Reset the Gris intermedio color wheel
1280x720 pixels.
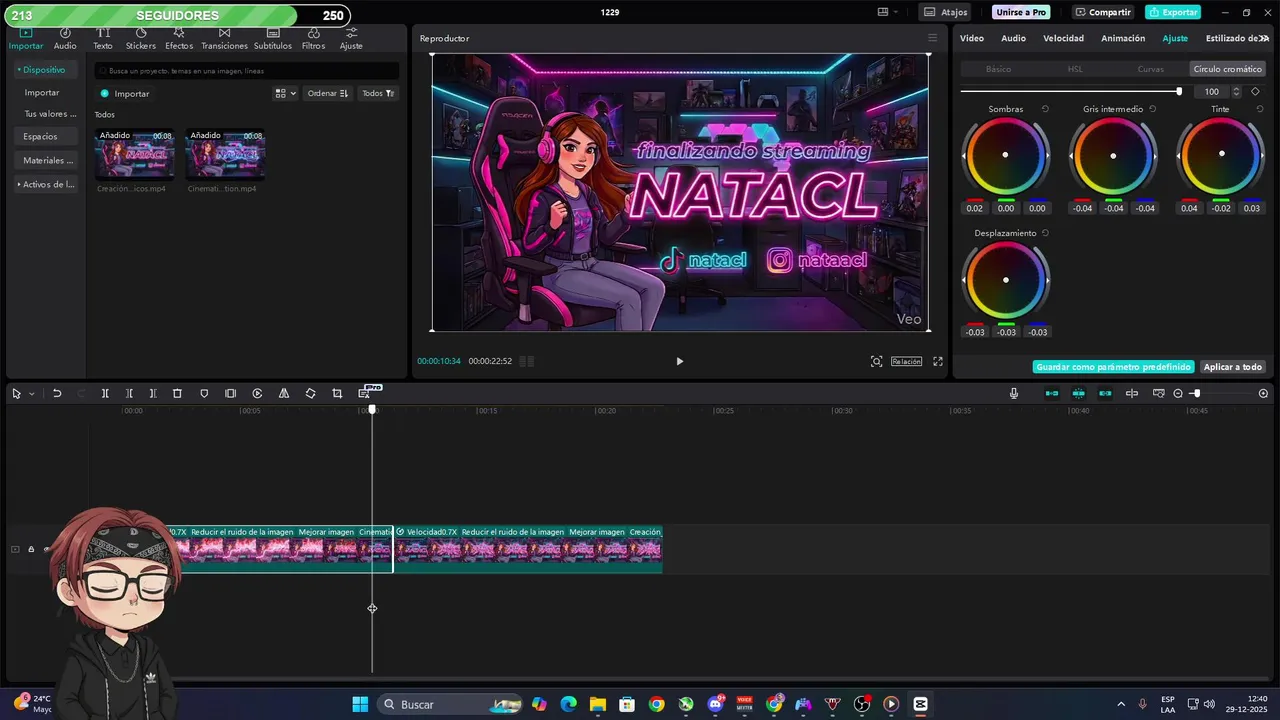(1152, 109)
